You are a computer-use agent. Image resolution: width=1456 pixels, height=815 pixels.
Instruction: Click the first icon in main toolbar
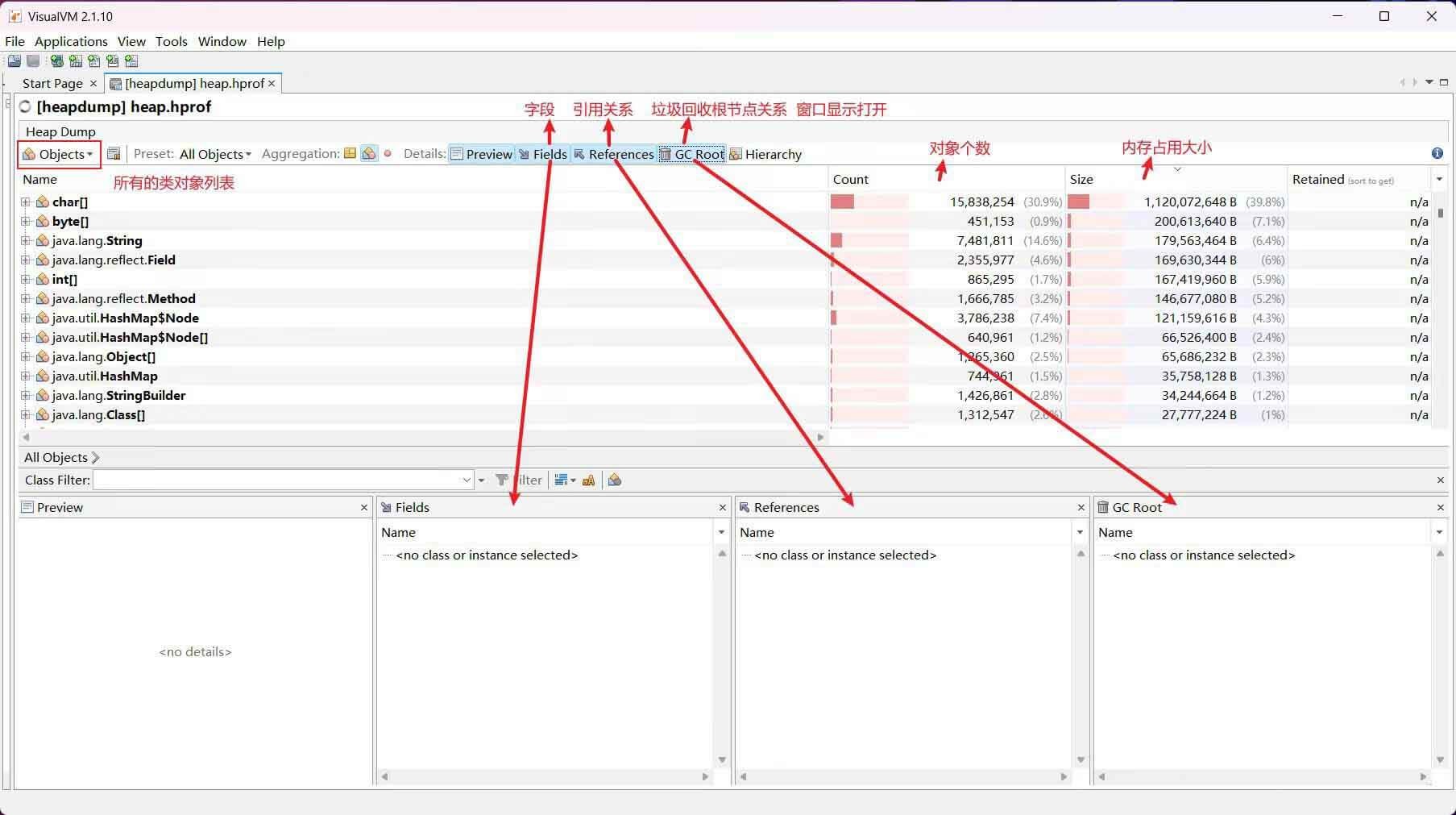coord(15,61)
